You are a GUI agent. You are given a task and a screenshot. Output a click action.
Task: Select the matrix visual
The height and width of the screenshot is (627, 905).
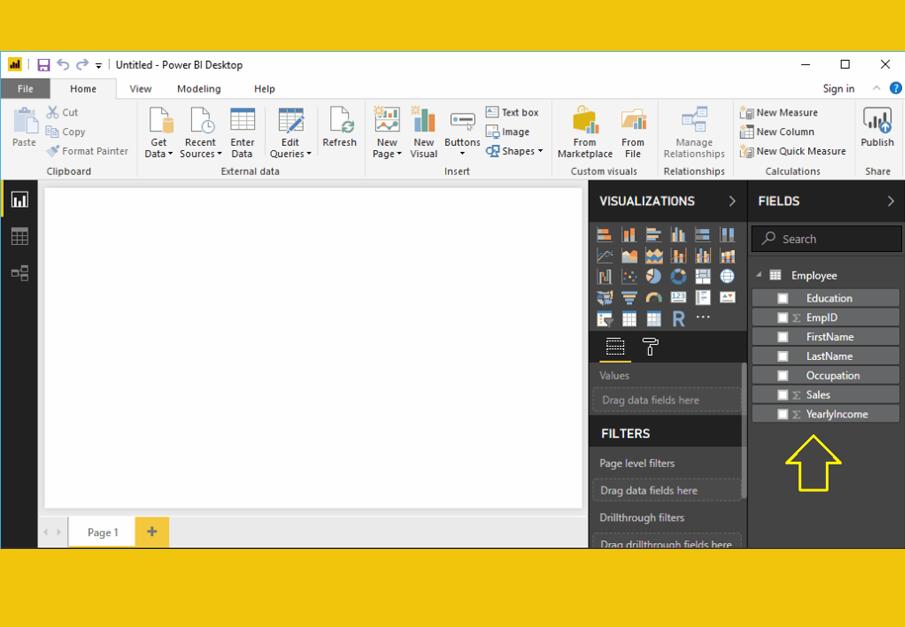pyautogui.click(x=653, y=319)
